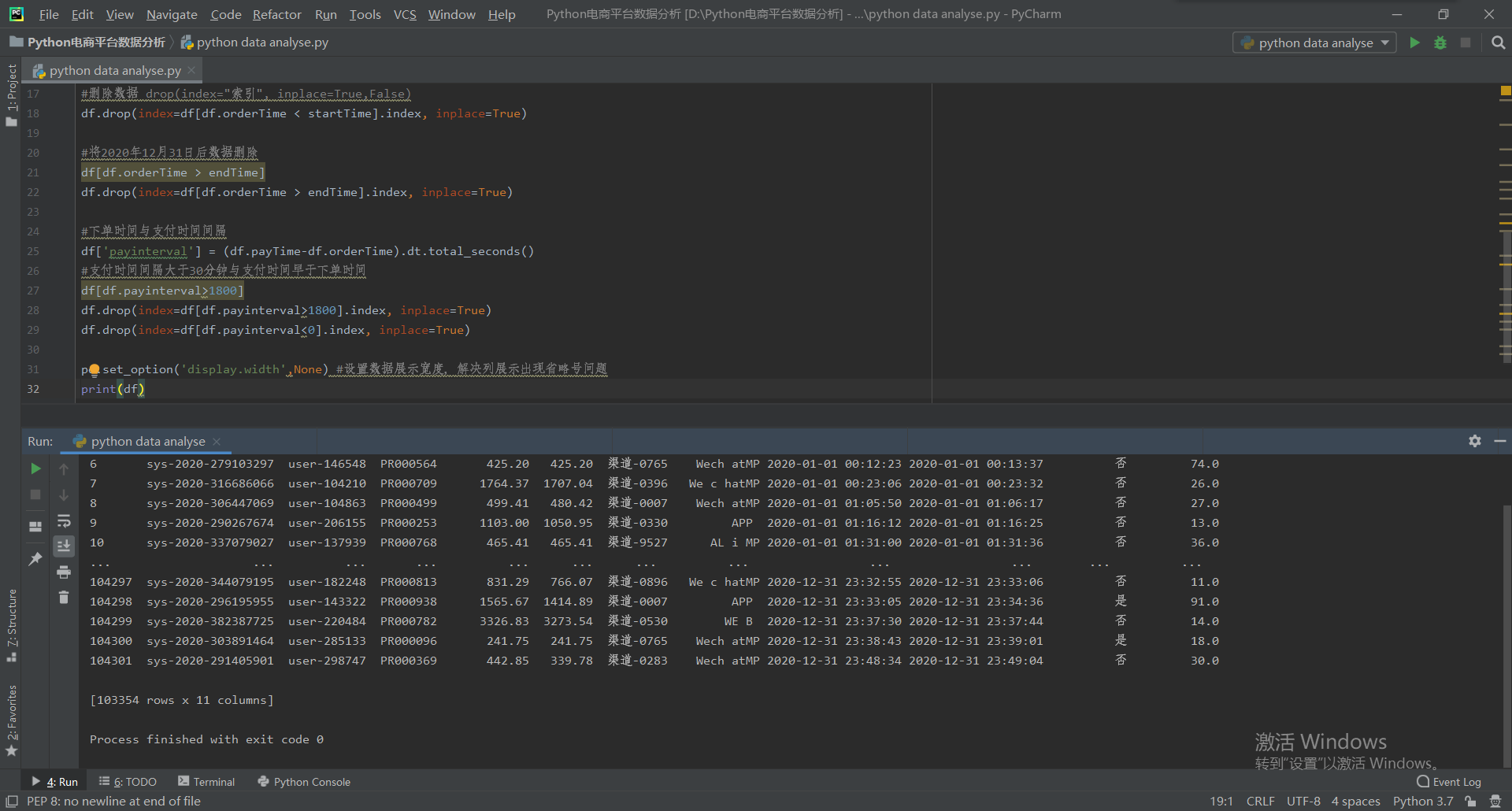Open the Help menu

(502, 14)
